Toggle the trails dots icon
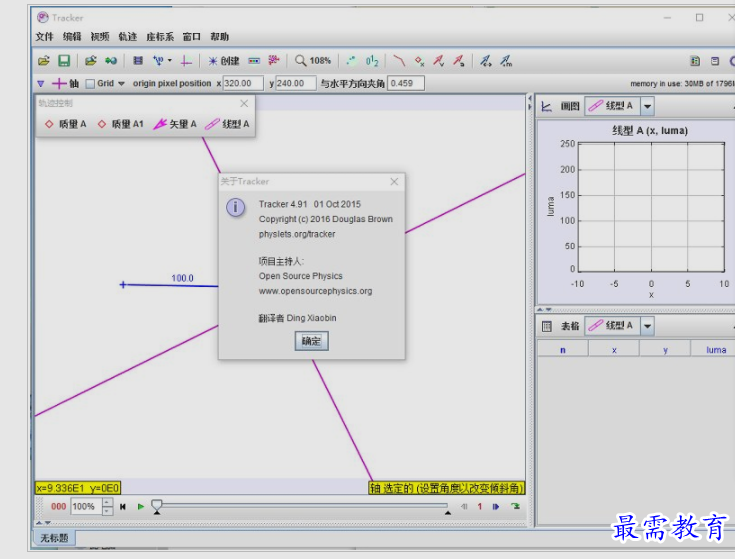 pos(351,60)
